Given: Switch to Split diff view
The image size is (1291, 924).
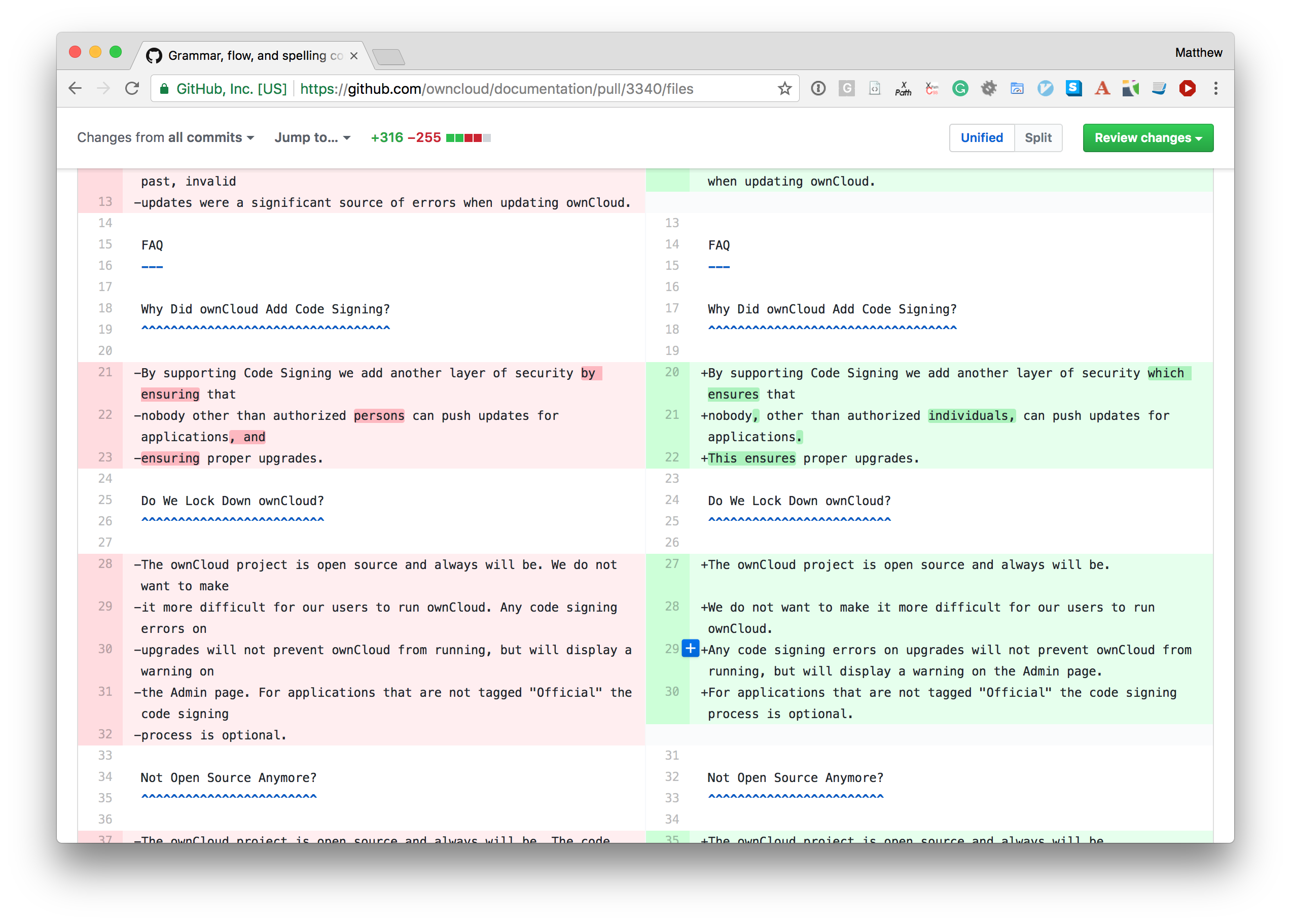Looking at the screenshot, I should coord(1038,138).
